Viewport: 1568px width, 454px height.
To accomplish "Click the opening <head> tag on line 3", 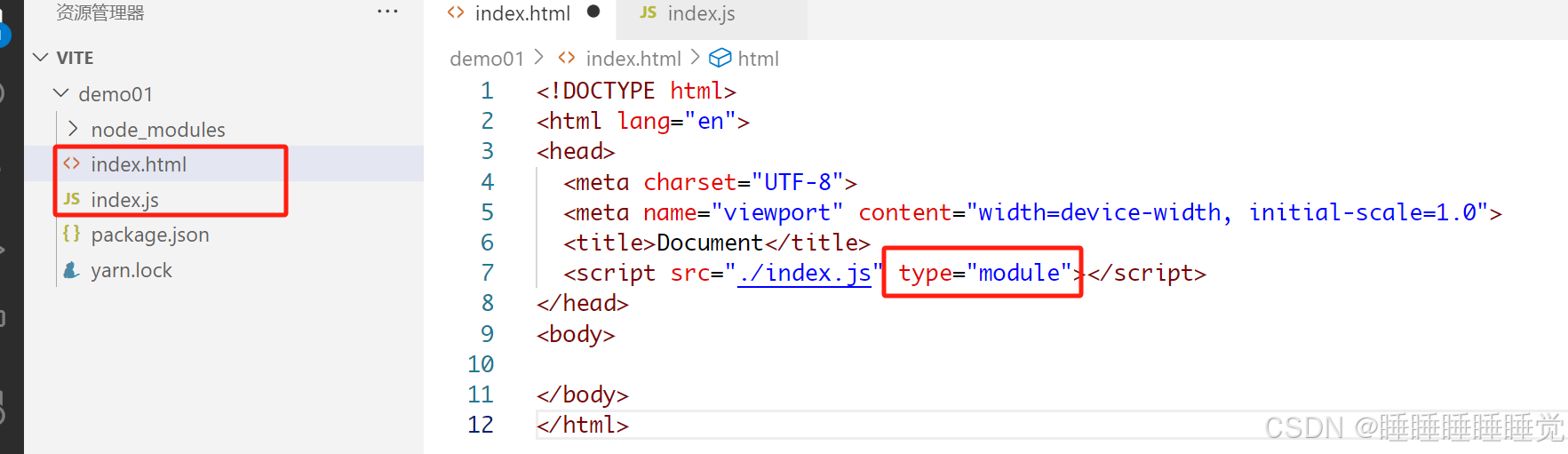I will click(576, 152).
